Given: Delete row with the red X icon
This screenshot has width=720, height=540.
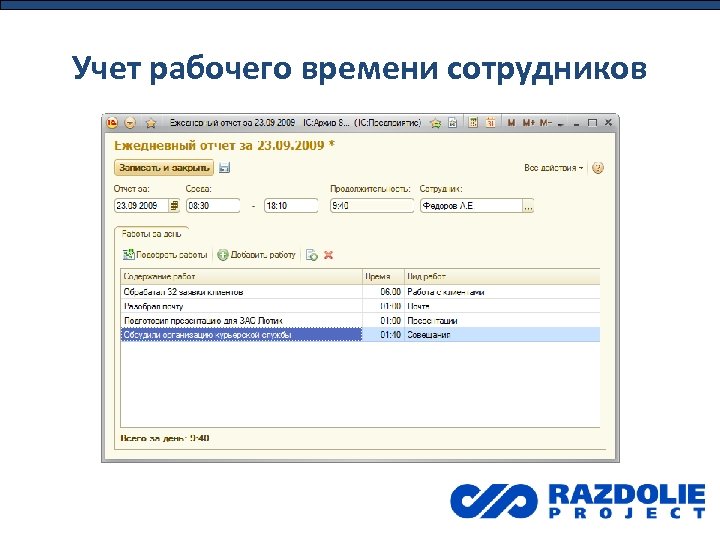Looking at the screenshot, I should (328, 255).
